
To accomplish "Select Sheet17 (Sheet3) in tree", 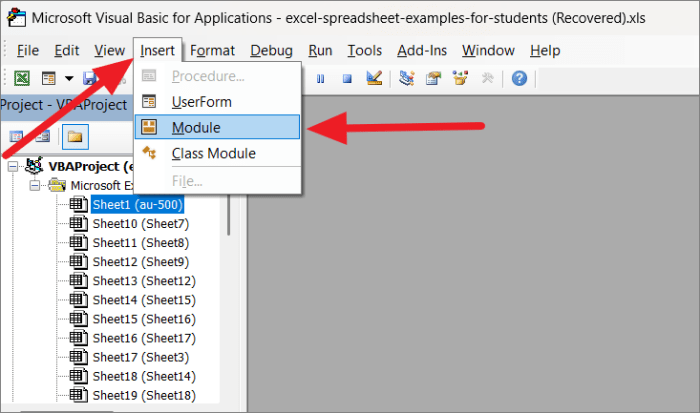I will coord(141,357).
